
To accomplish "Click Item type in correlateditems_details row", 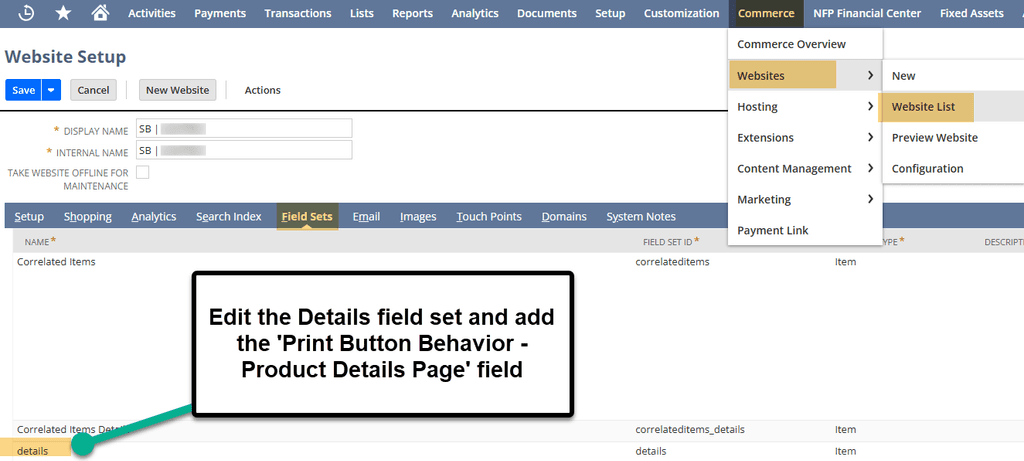I will coord(845,430).
